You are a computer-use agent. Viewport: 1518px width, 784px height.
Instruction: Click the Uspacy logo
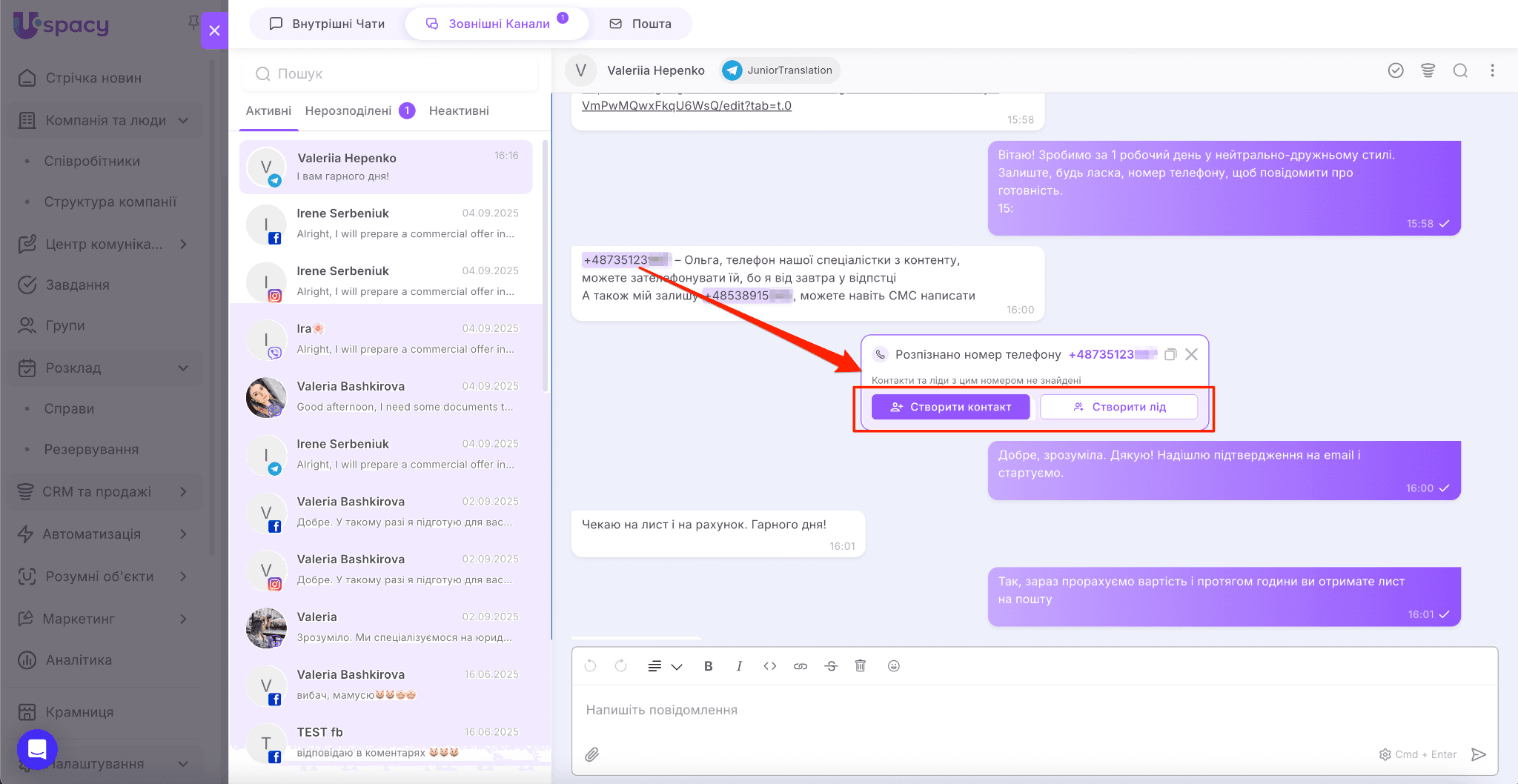(x=61, y=25)
